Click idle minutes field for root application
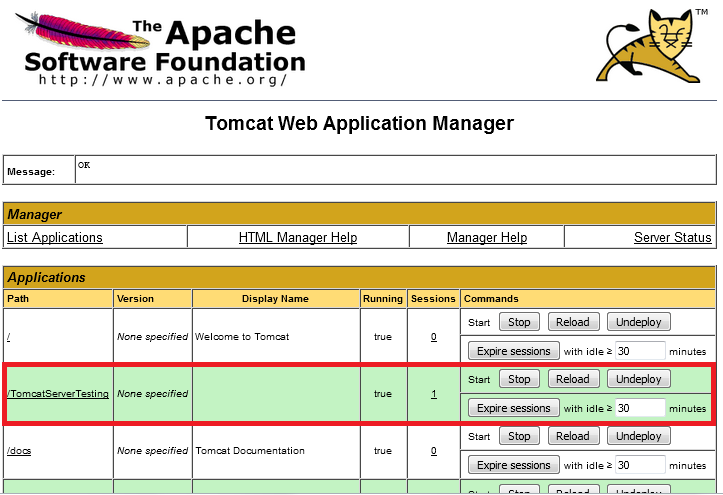Screen dimensions: 723x495 [640, 351]
